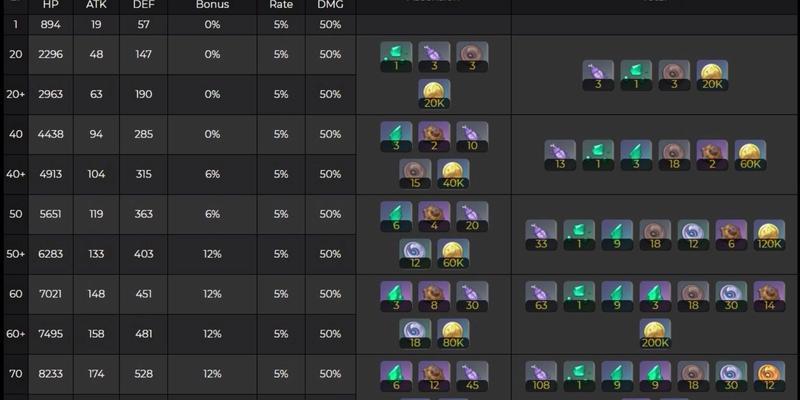Click the purple flower icon labeled 63
The height and width of the screenshot is (400, 800).
541,296
